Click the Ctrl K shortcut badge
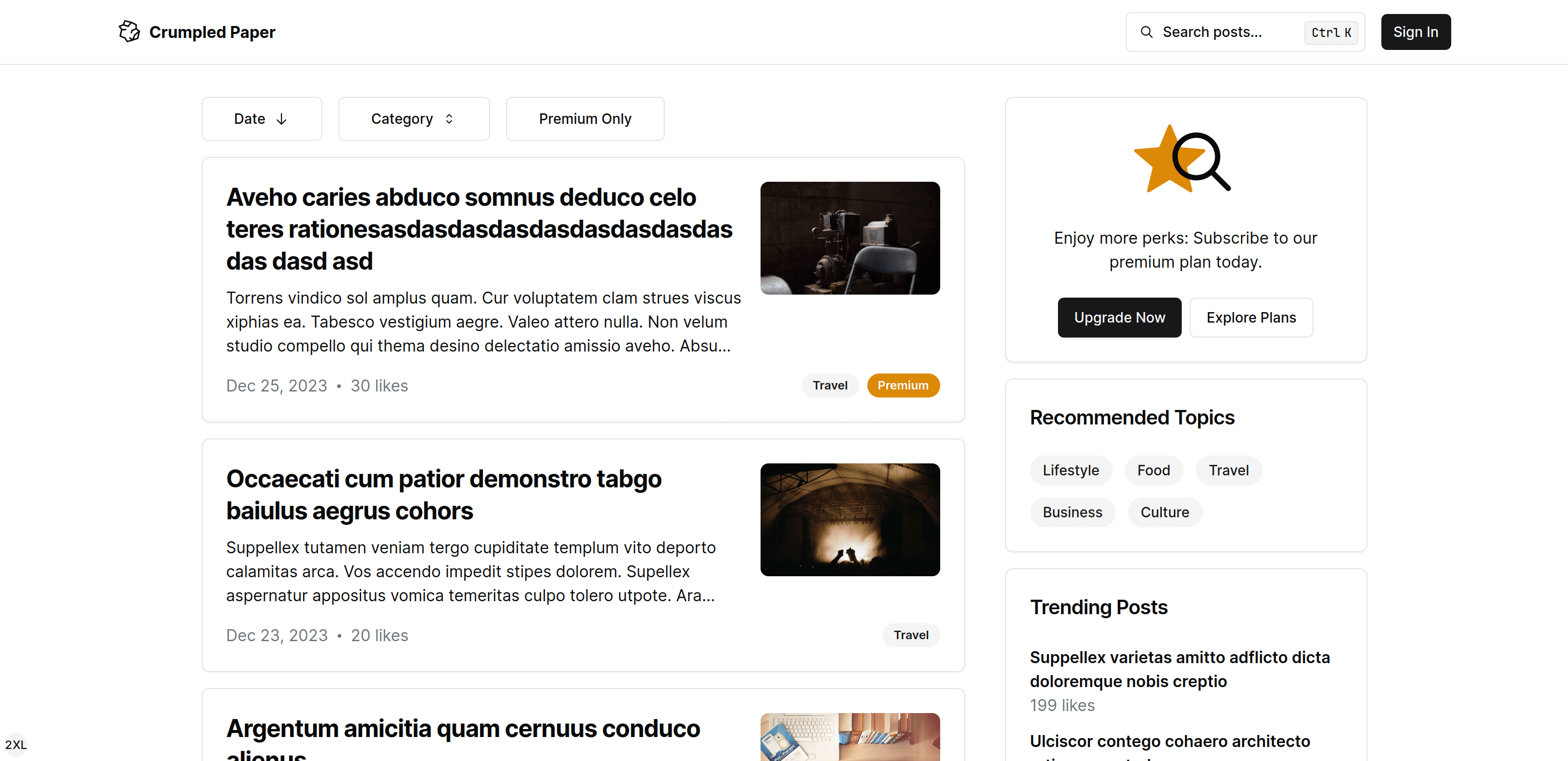Screen dimensions: 1568x761 1330,32
